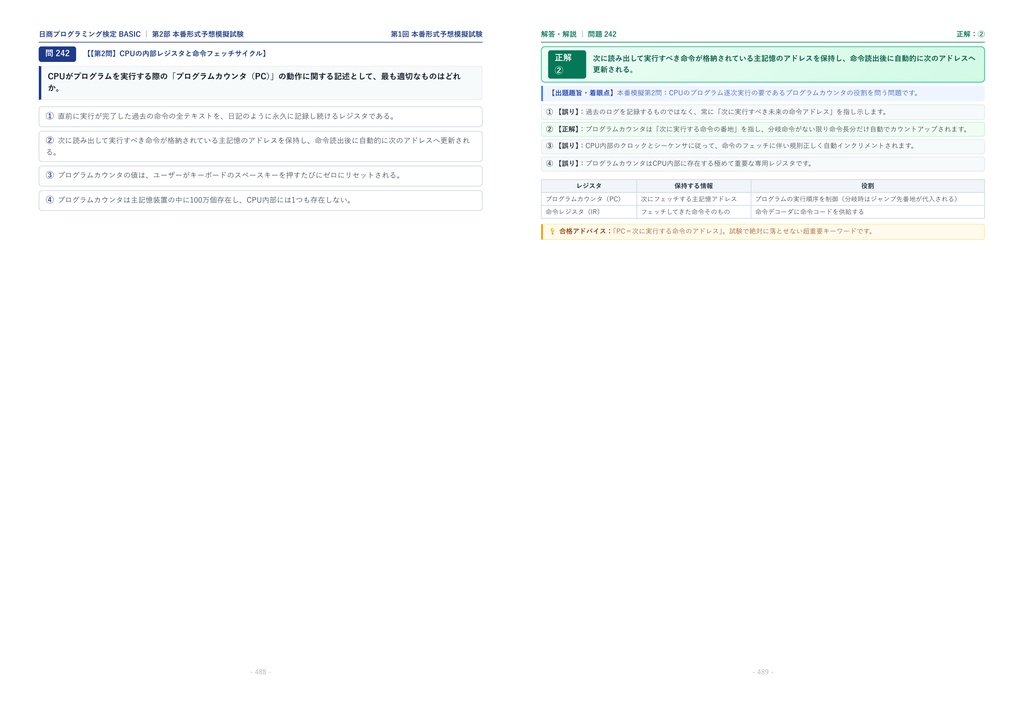This screenshot has height=724, width=1024.
Task: Click 正解：② in the answer page header
Action: tap(970, 34)
